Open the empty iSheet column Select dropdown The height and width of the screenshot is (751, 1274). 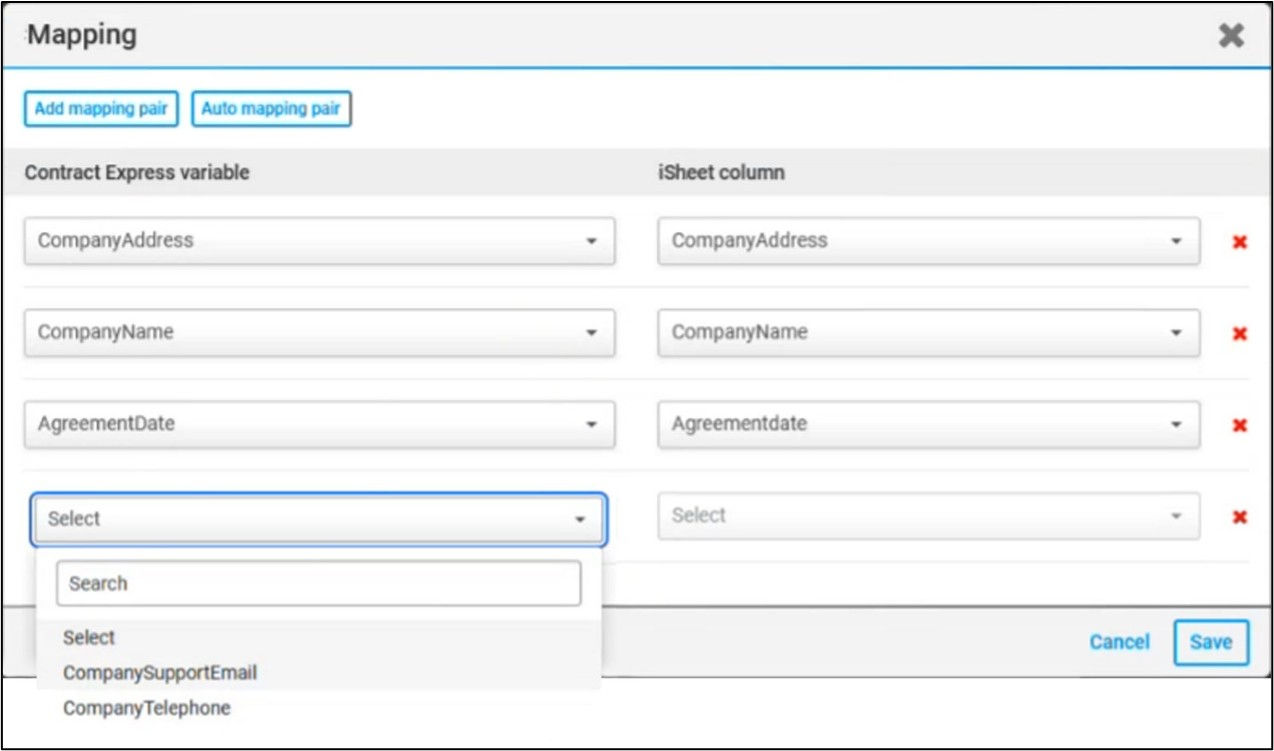[x=928, y=516]
